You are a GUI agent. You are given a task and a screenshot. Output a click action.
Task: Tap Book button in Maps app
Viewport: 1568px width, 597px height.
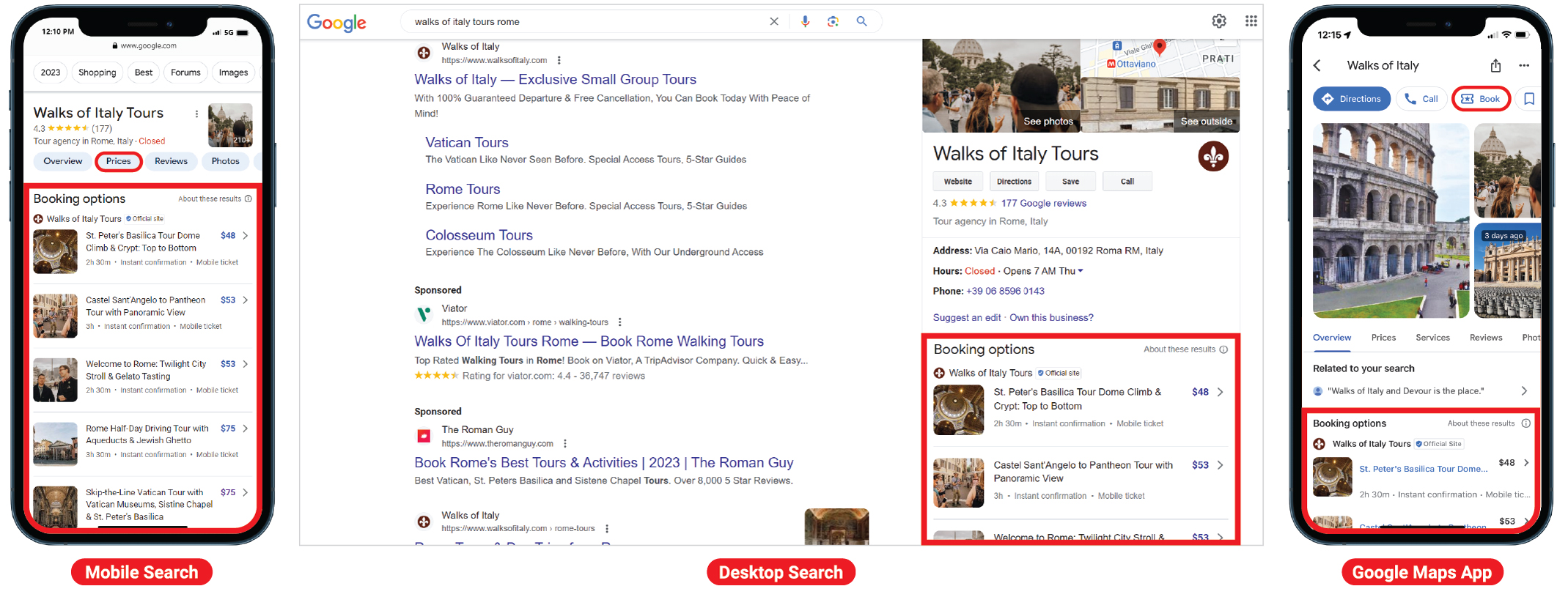[1481, 99]
